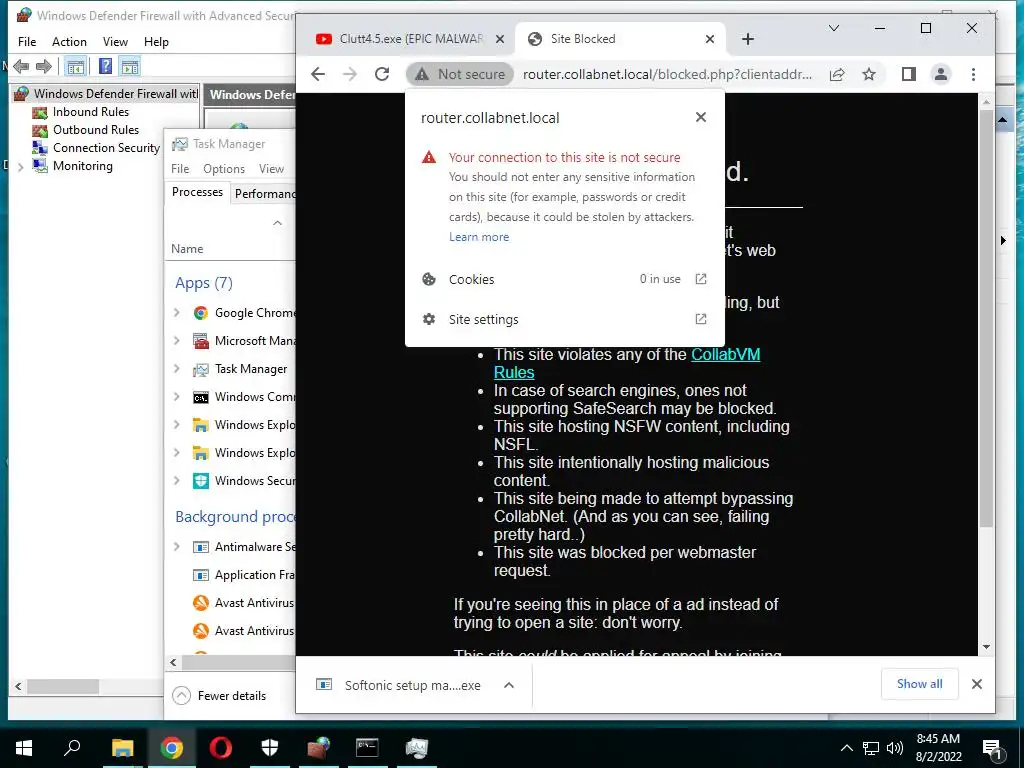Sort by Name column in Task Manager
1024x768 pixels.
point(187,249)
